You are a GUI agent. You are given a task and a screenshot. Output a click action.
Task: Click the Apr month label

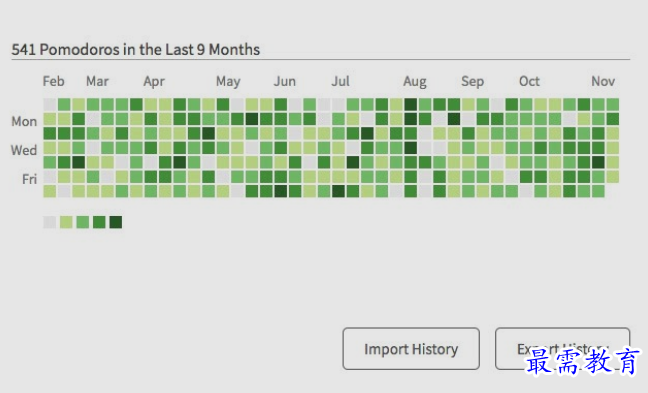pos(154,82)
